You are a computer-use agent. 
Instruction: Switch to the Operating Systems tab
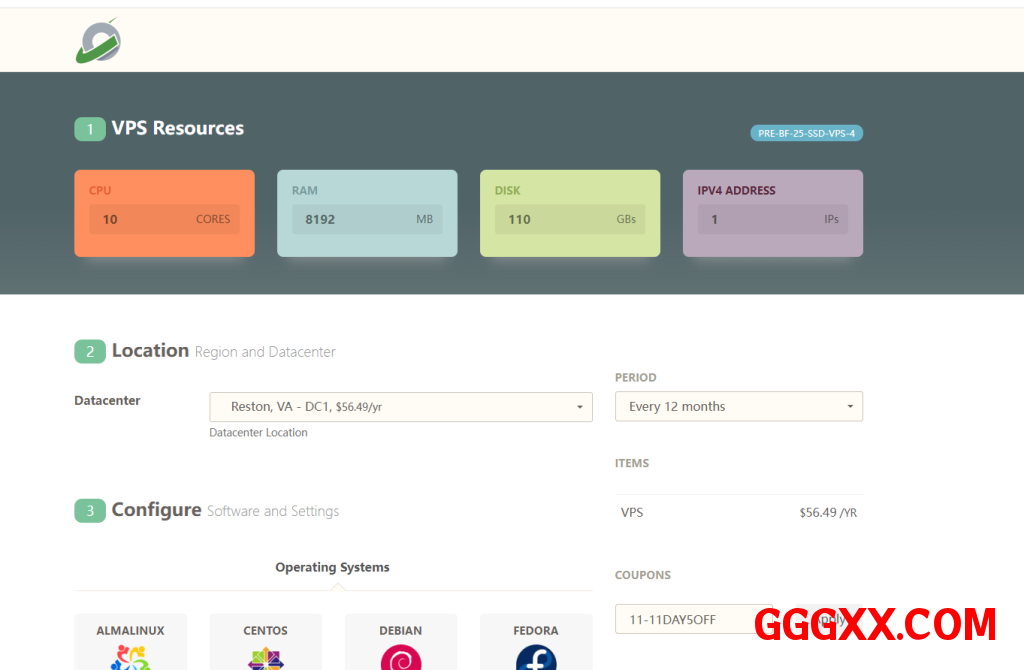click(332, 567)
